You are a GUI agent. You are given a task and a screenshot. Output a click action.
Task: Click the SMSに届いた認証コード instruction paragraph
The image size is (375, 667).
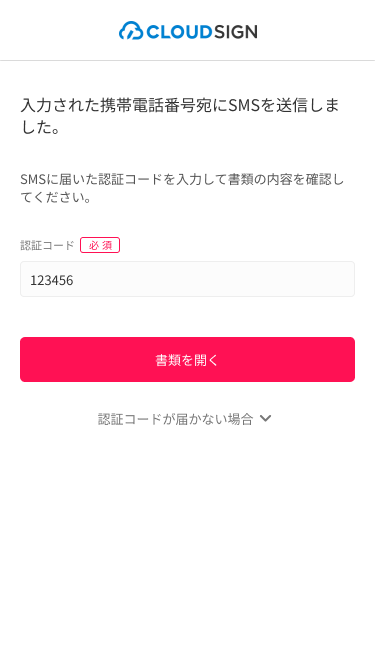182,188
